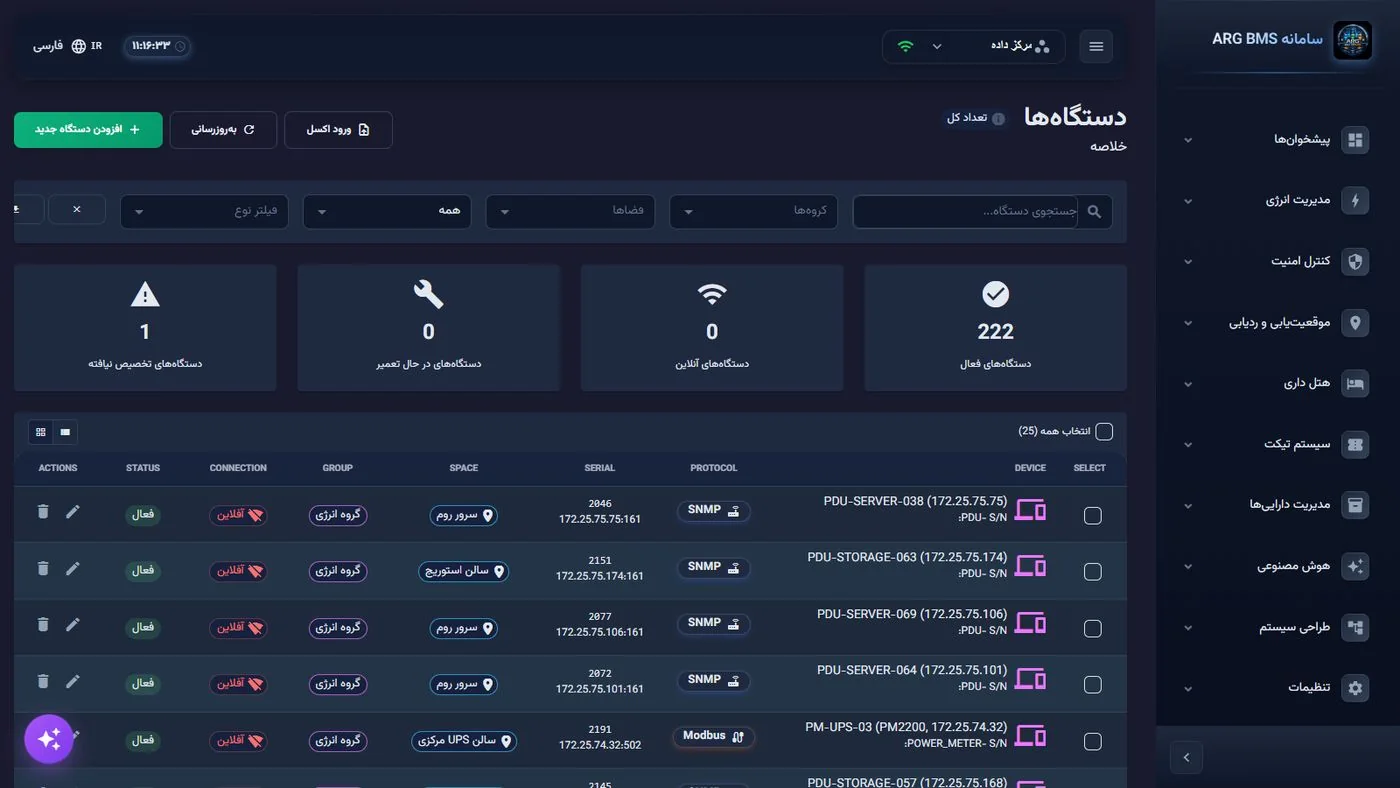Click the دستگاه‌های فعال 222 summary card
The width and height of the screenshot is (1400, 788).
tap(995, 328)
